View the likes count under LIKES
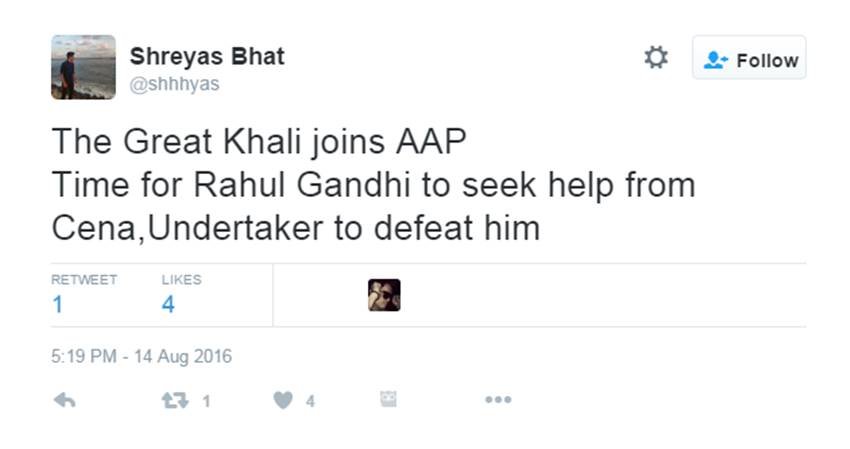The height and width of the screenshot is (449, 850). coord(168,304)
